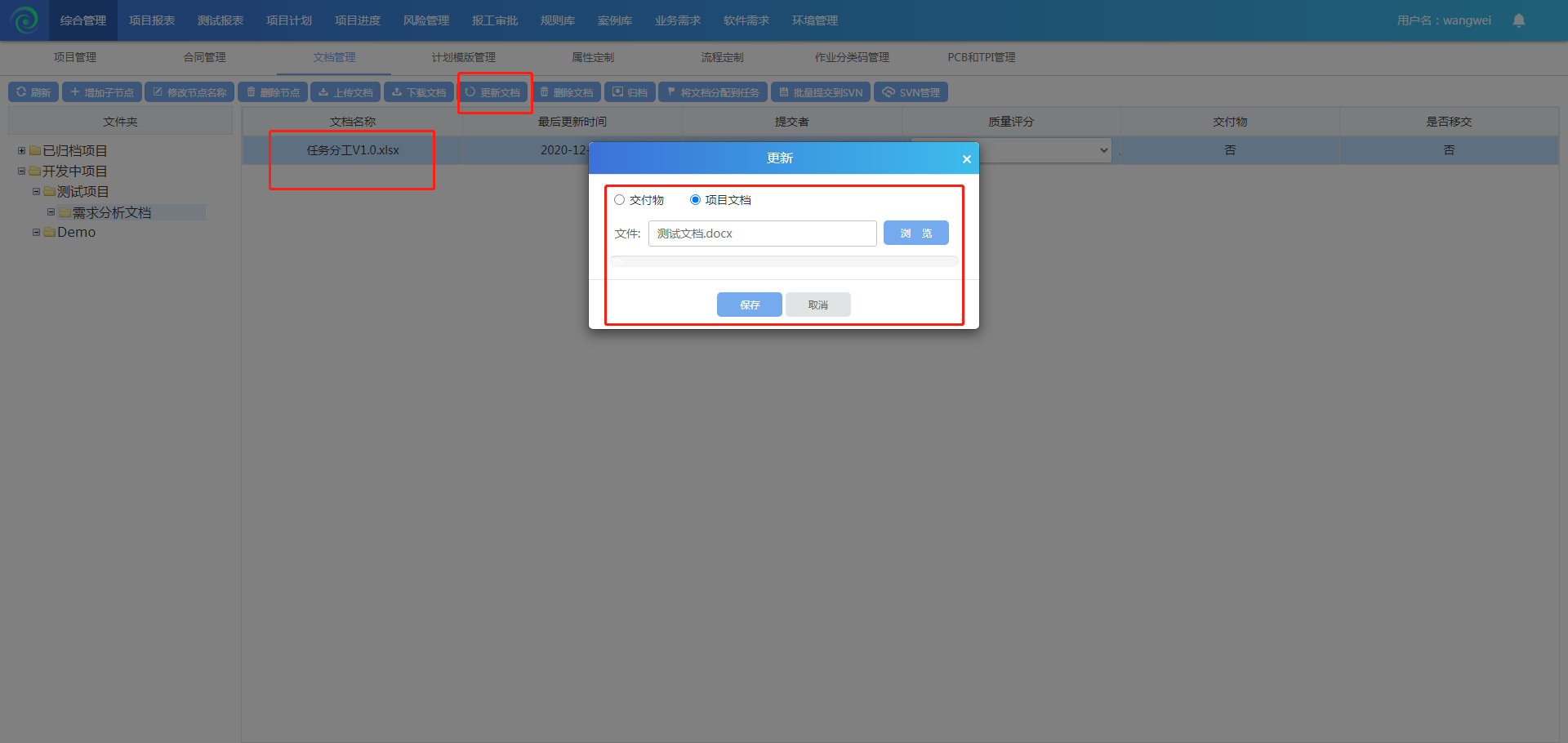Collapse the 测试项目 tree node
Screen dimensions: 1568x743
tap(36, 192)
